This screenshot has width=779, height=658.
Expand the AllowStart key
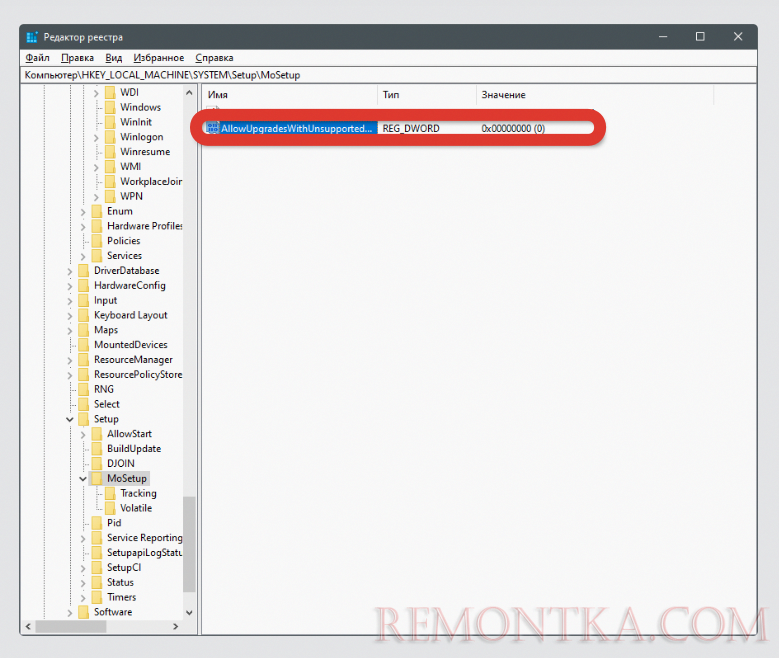[83, 435]
